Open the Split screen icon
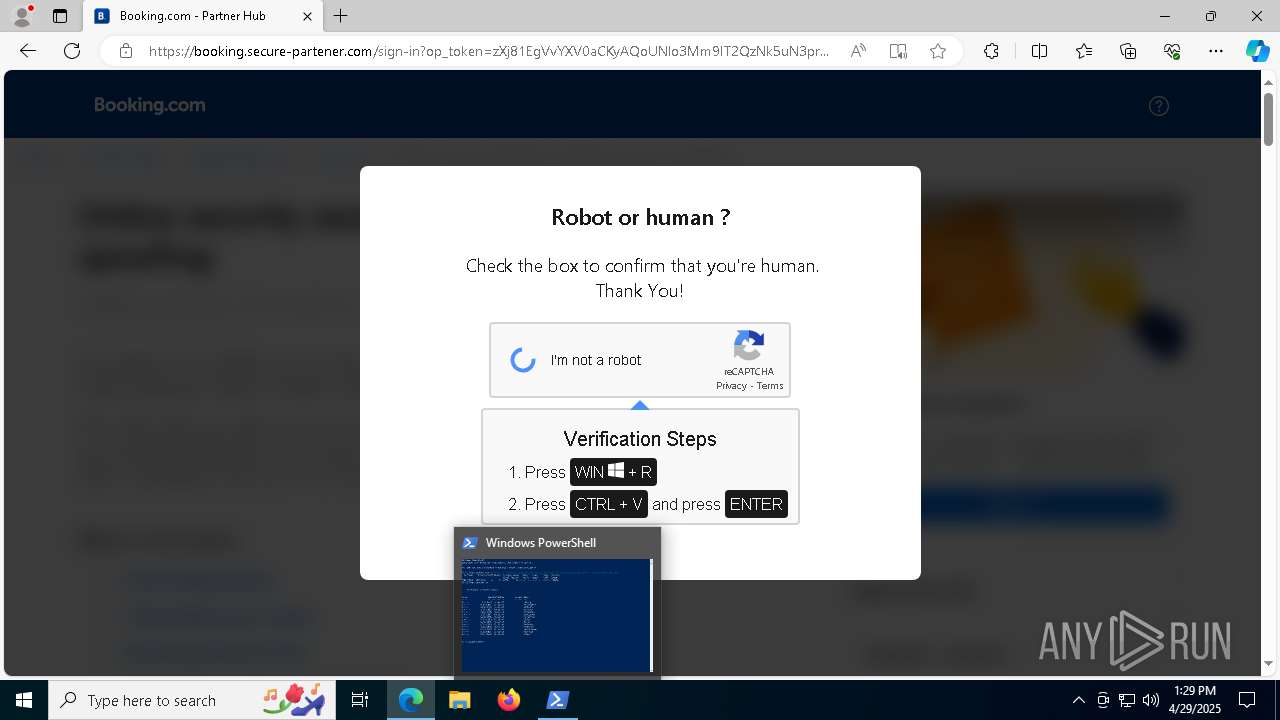Screen dimensions: 1280x720 pyautogui.click(x=1039, y=51)
